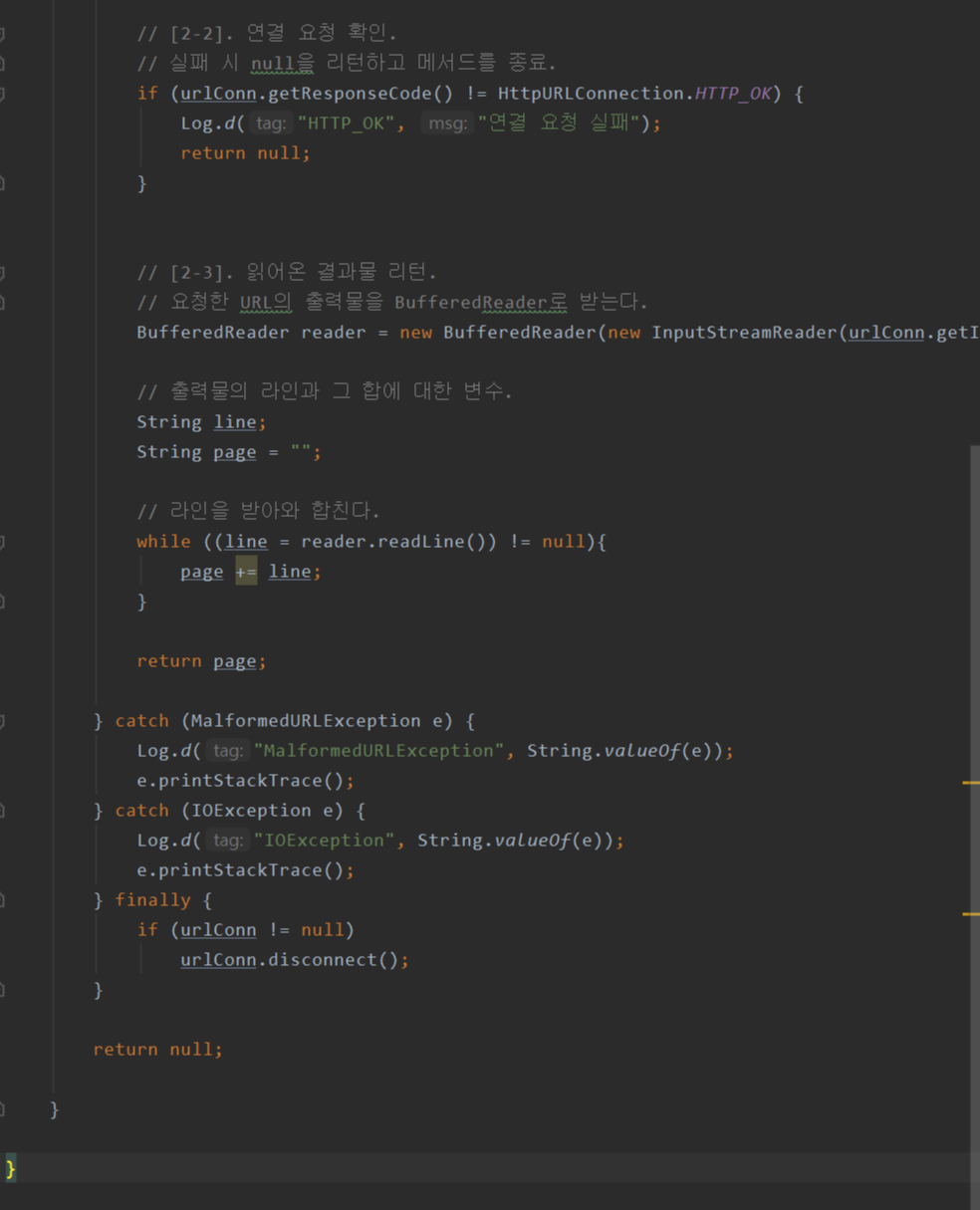Click the tag: hint before "HTTP_OK"
This screenshot has height=1210, width=980.
point(271,123)
